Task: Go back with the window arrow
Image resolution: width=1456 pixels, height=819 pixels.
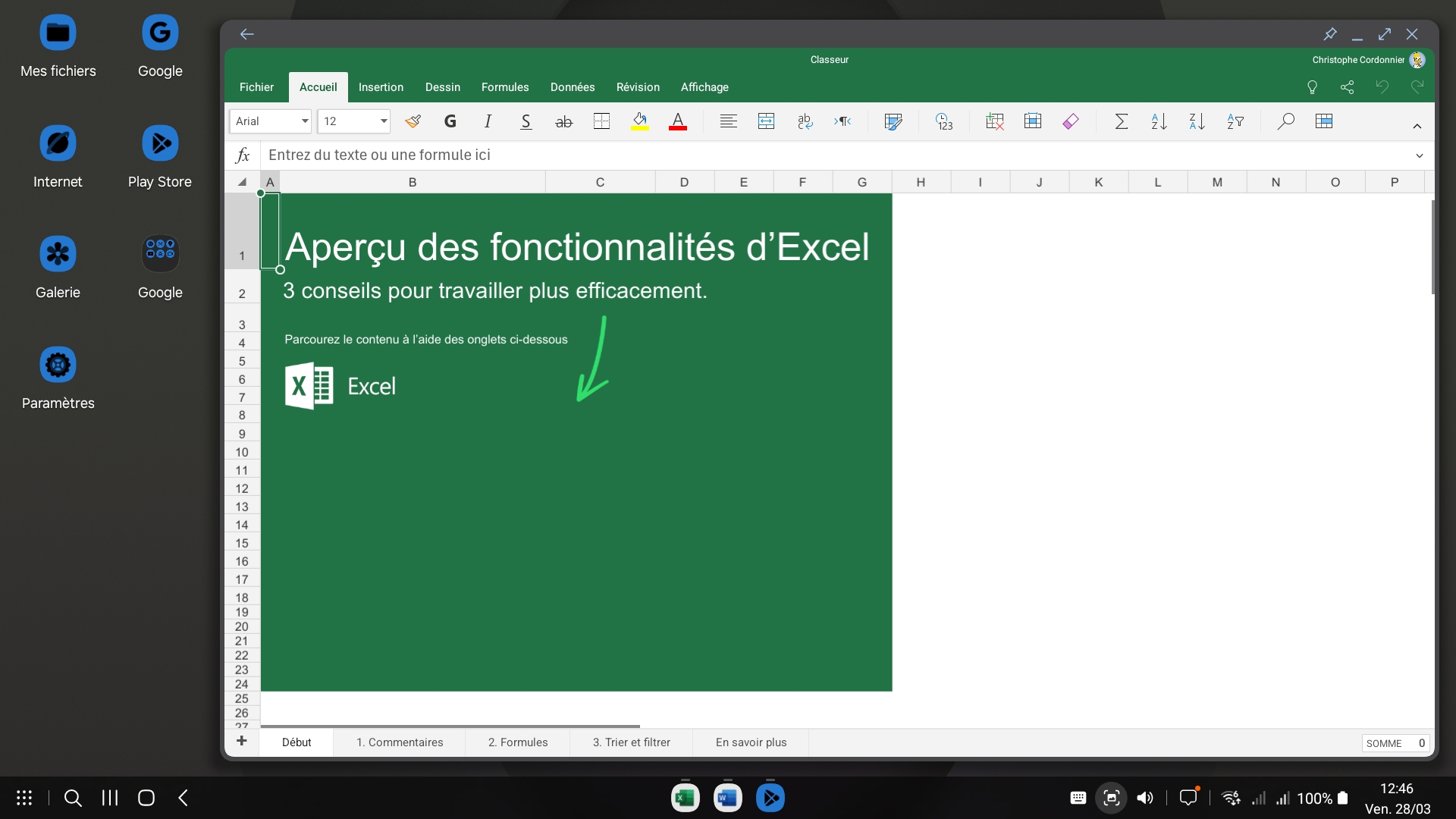Action: click(246, 34)
